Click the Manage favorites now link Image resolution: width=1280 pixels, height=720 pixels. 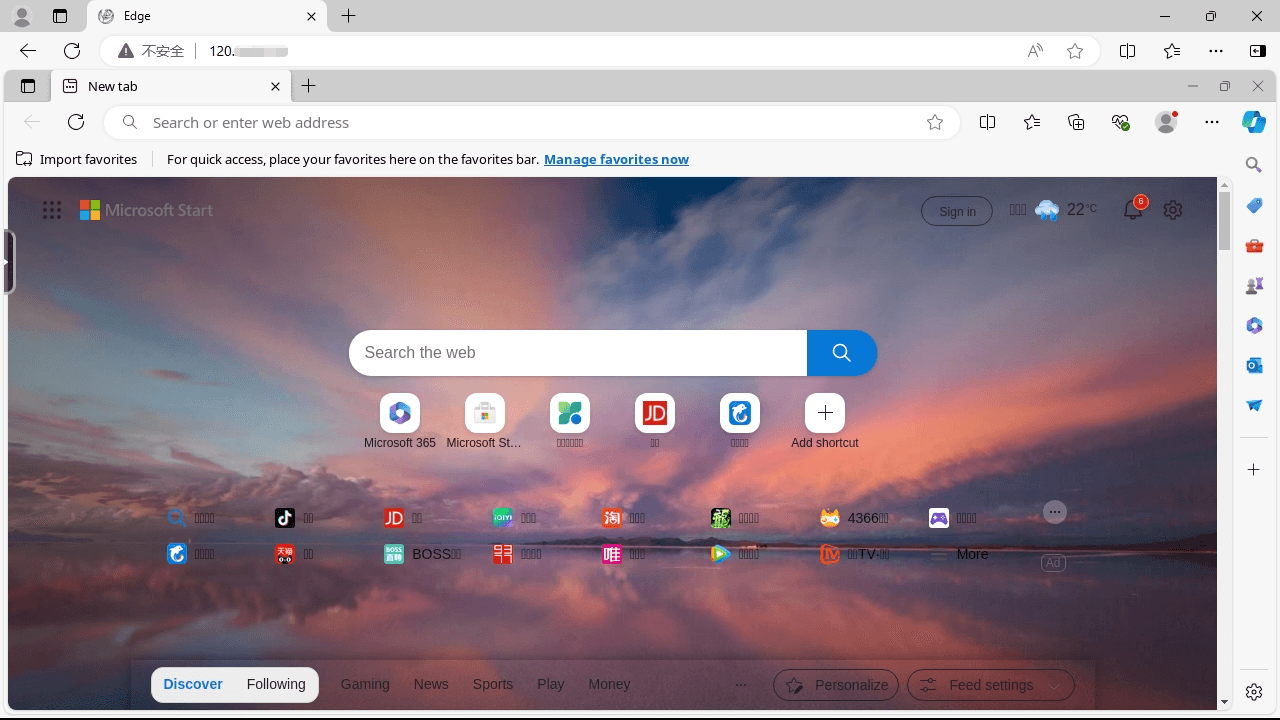(616, 159)
